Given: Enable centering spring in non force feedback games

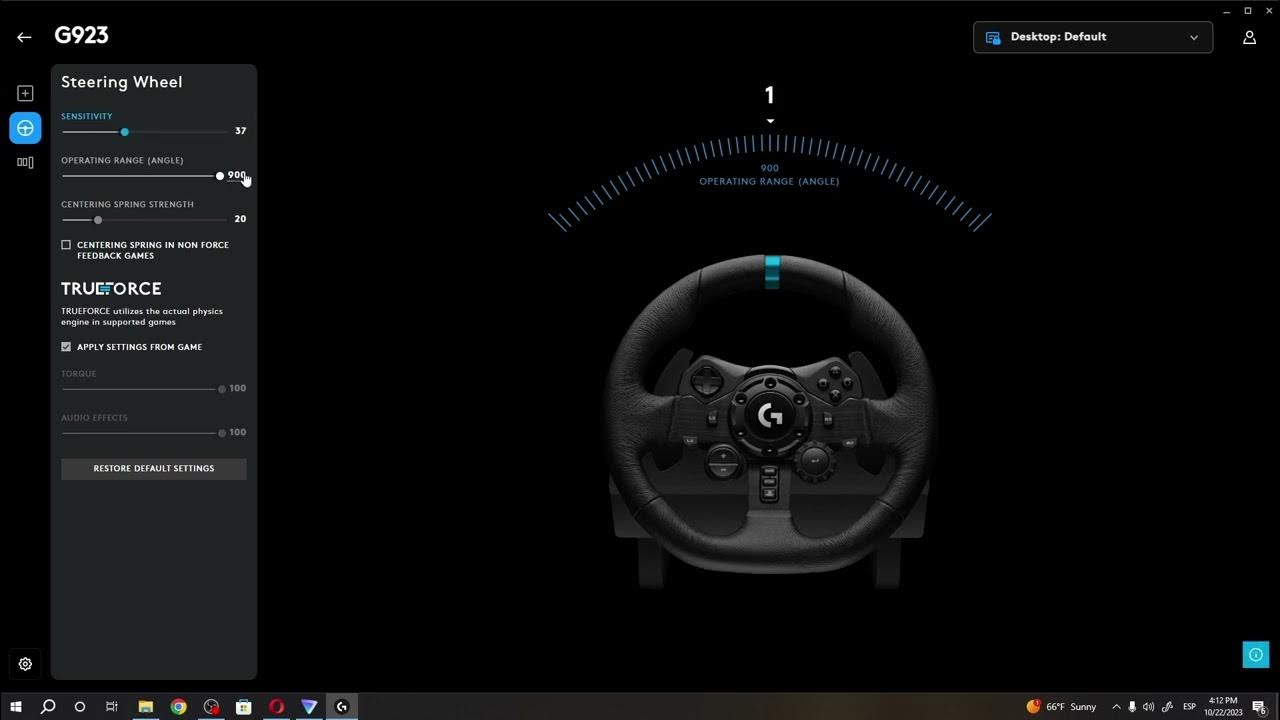Looking at the screenshot, I should coord(66,245).
